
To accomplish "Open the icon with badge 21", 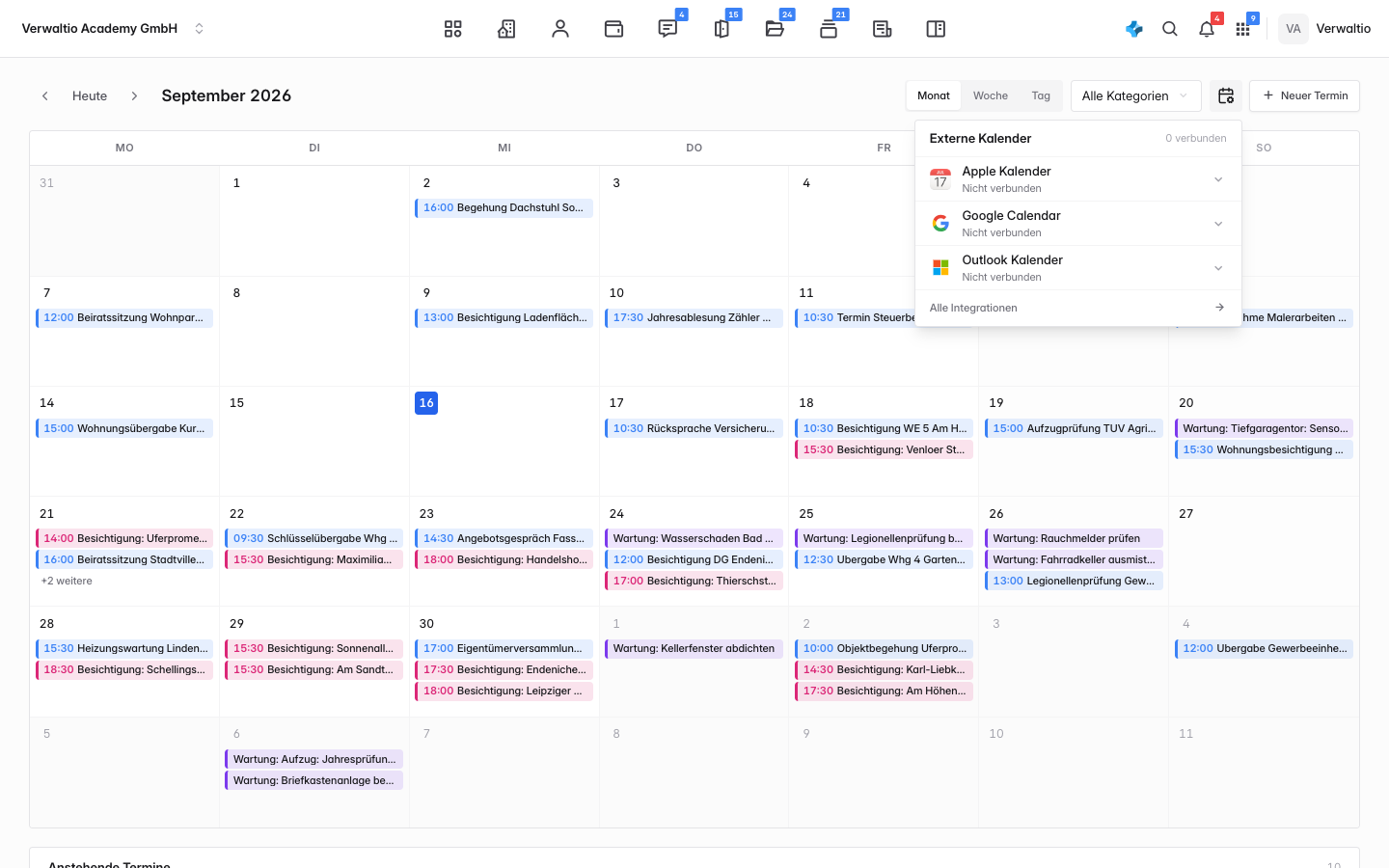I will (829, 29).
